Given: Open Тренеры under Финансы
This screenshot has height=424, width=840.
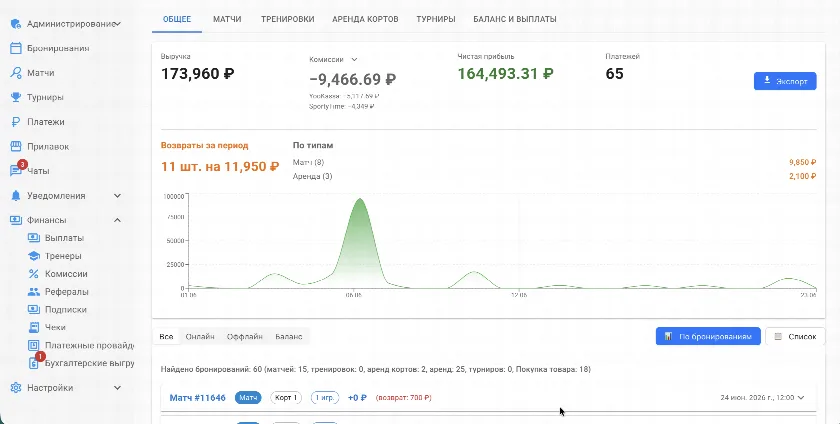Looking at the screenshot, I should tap(63, 256).
